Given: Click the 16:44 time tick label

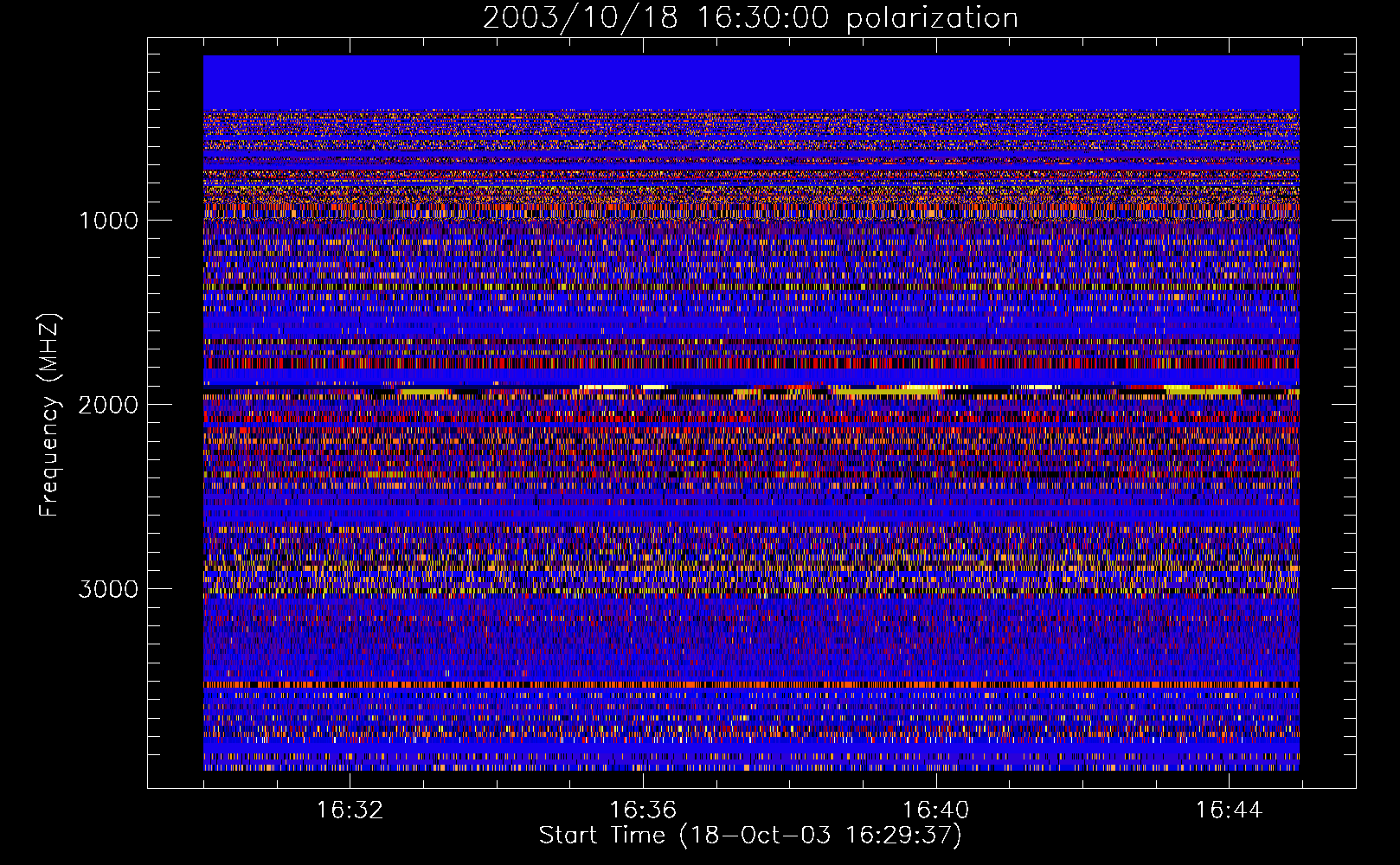Looking at the screenshot, I should pos(1230,811).
